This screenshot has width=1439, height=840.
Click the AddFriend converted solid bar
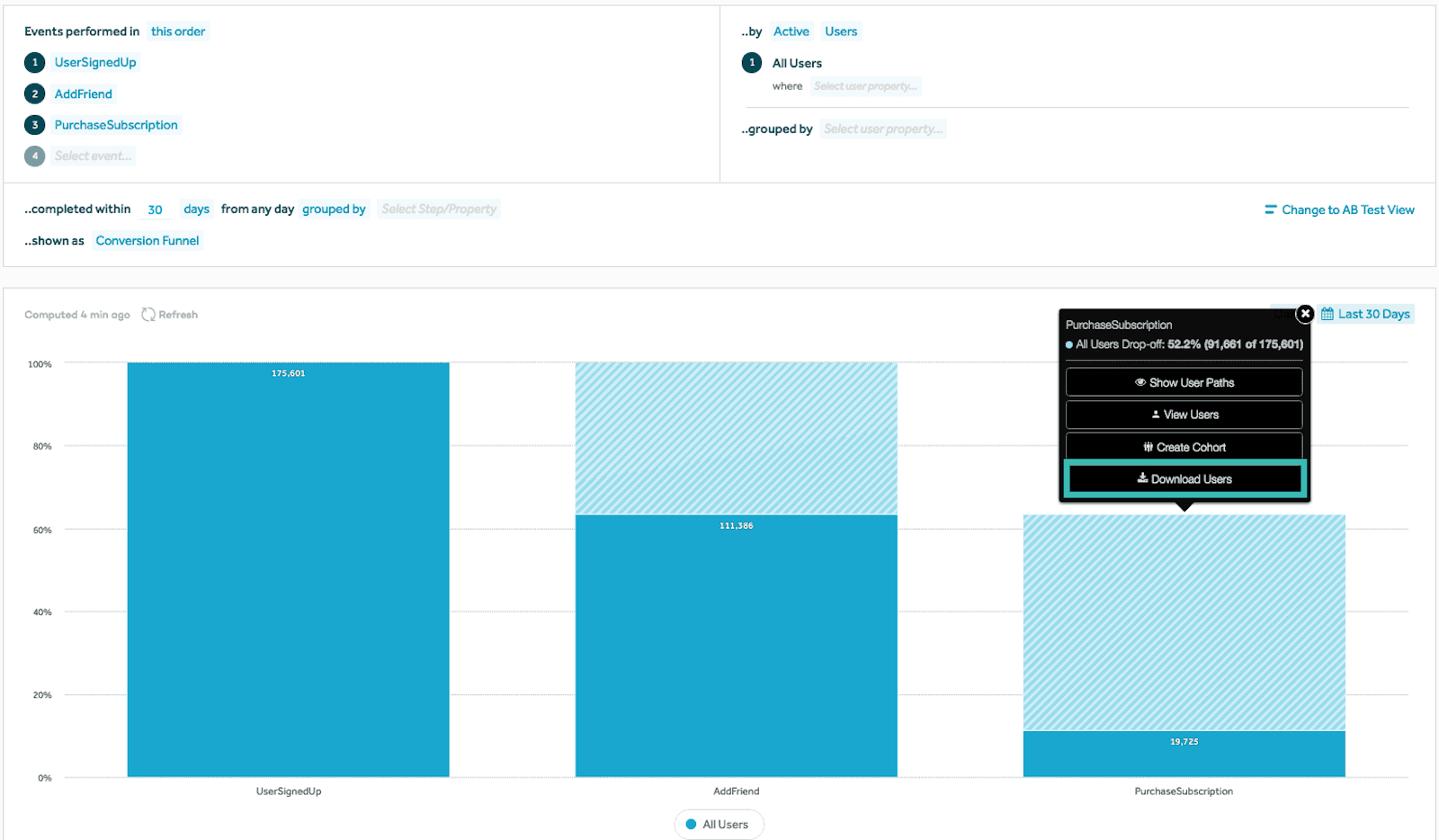tap(736, 648)
